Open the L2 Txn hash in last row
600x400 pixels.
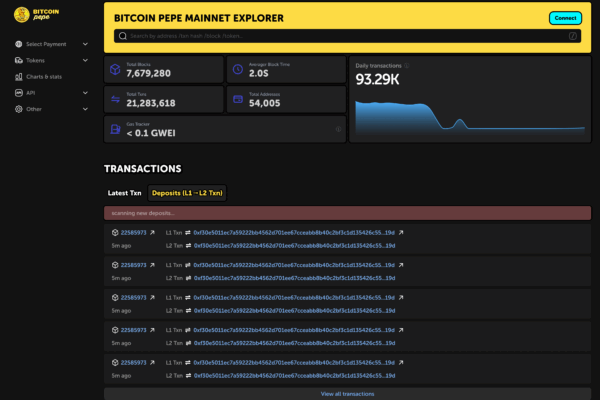294,376
